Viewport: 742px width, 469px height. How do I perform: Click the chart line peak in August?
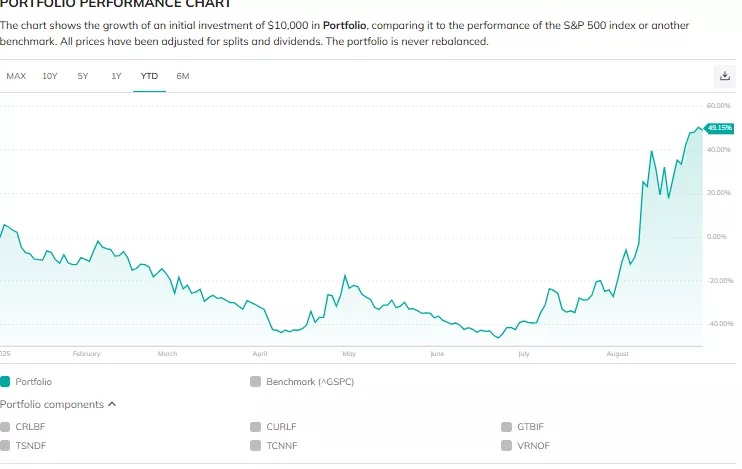click(x=652, y=152)
